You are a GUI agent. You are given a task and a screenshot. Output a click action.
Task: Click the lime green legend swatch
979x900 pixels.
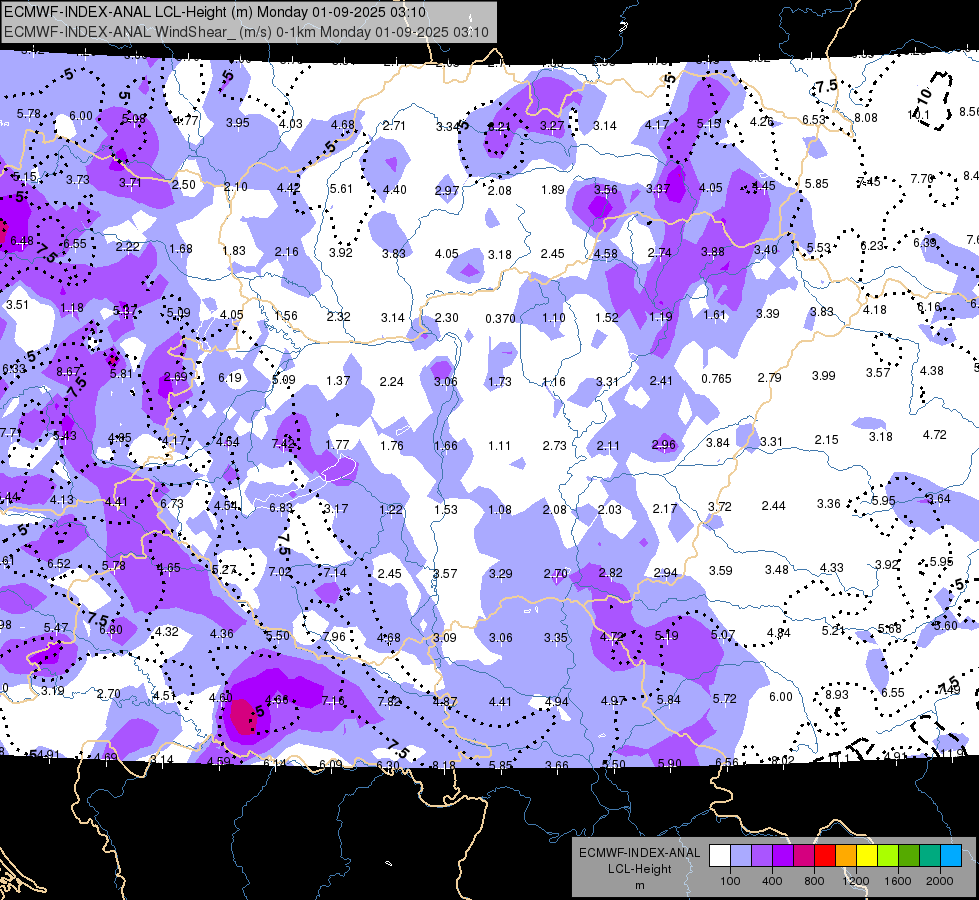click(888, 856)
